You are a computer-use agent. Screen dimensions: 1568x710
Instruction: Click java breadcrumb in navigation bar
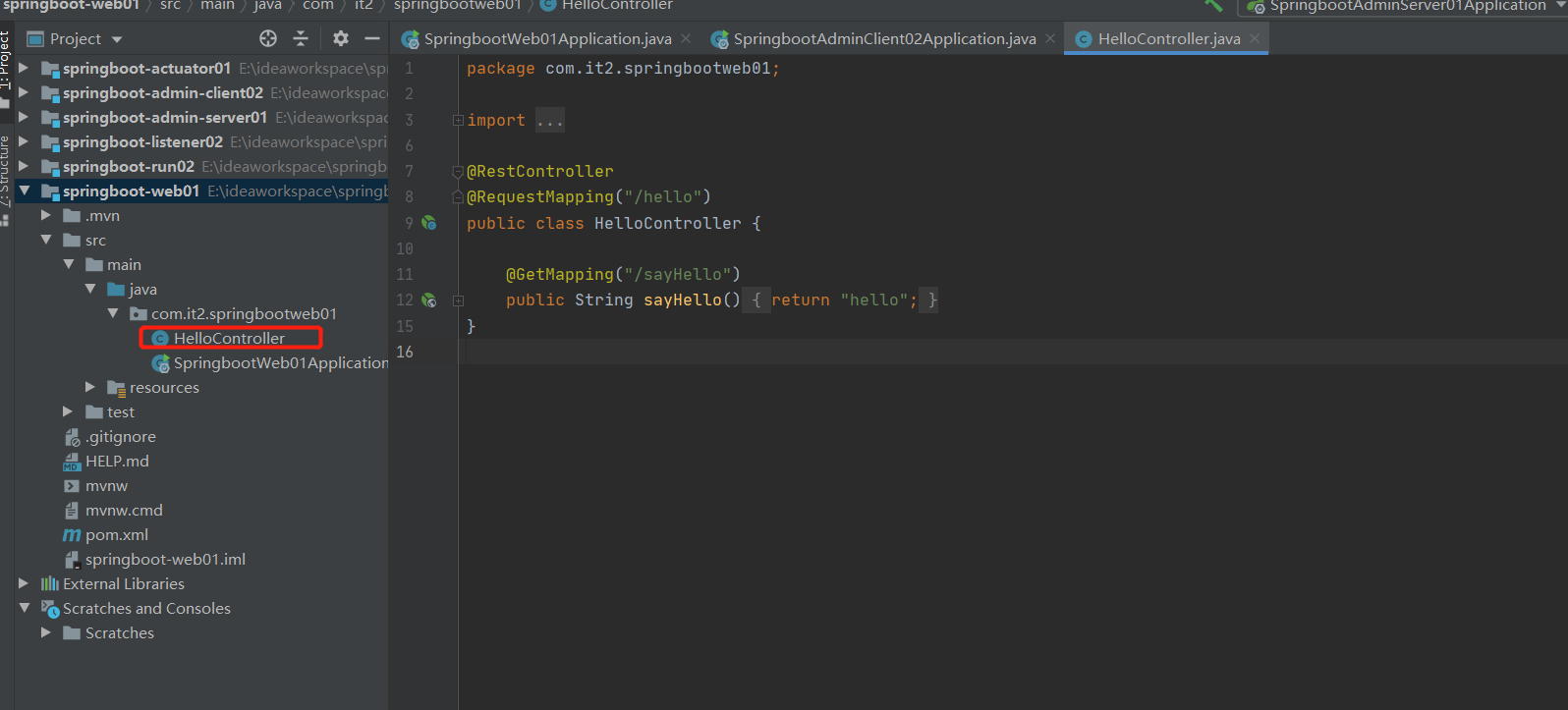click(x=268, y=5)
